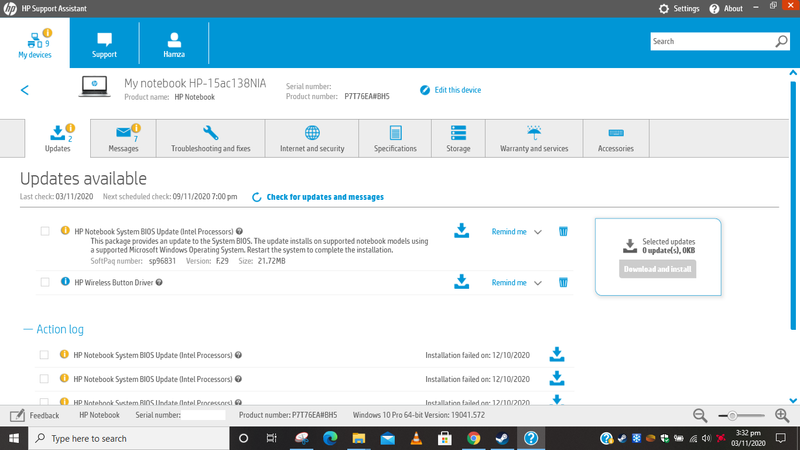Download the second failed BIOS update in Action log
800x450 pixels.
point(557,378)
